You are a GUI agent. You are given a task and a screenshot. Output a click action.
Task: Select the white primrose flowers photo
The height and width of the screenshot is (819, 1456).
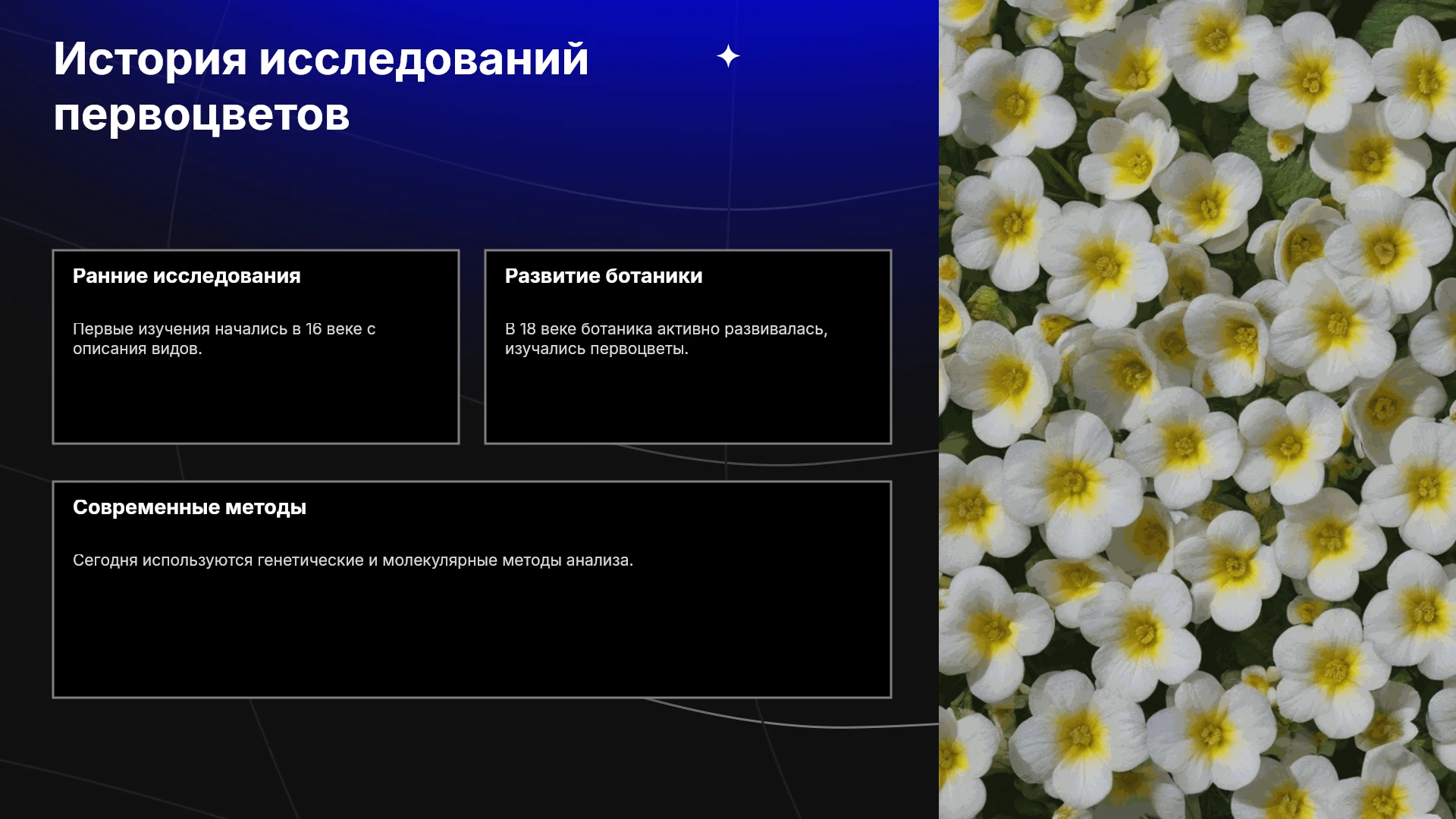click(x=1197, y=409)
